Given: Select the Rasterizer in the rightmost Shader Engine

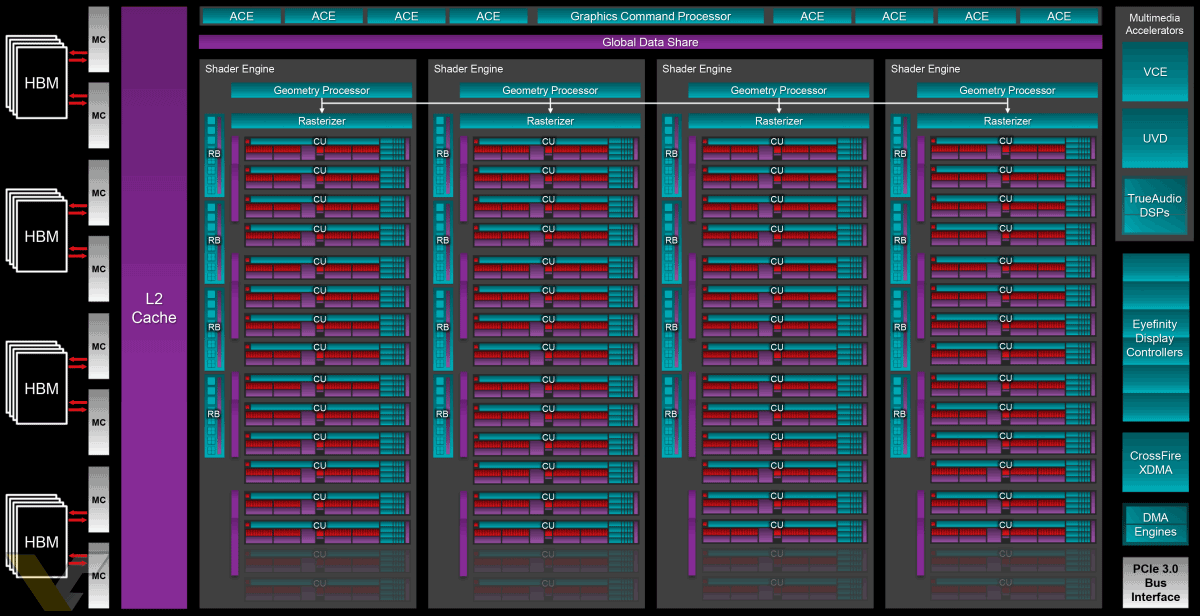Looking at the screenshot, I should pos(1007,121).
